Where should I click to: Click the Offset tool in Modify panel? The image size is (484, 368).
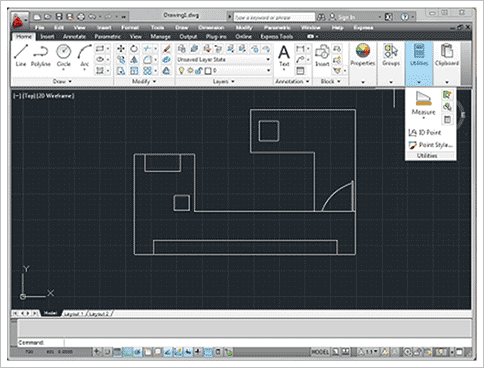pos(167,71)
